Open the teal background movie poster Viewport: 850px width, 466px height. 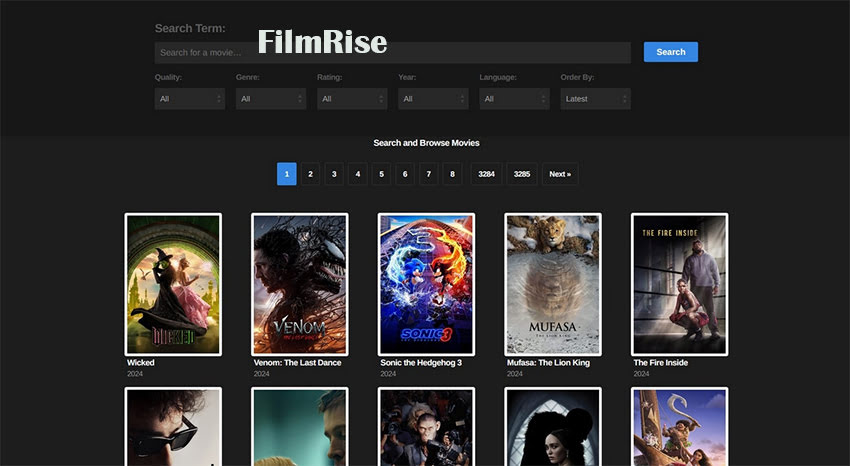[300, 426]
